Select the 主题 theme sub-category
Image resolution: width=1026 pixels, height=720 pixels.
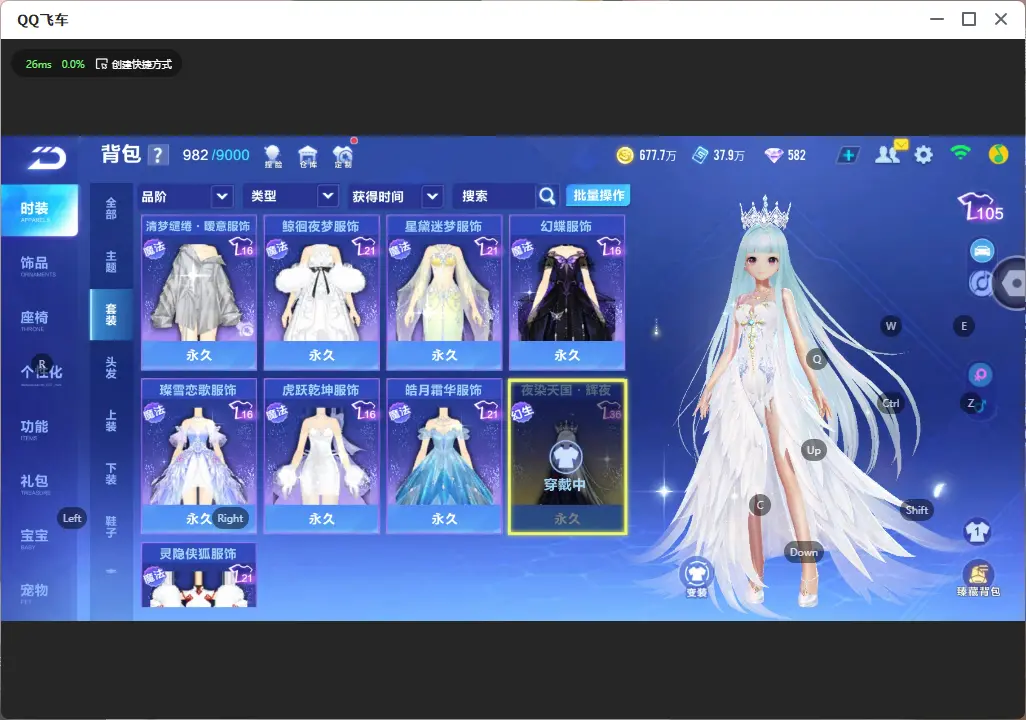[111, 261]
